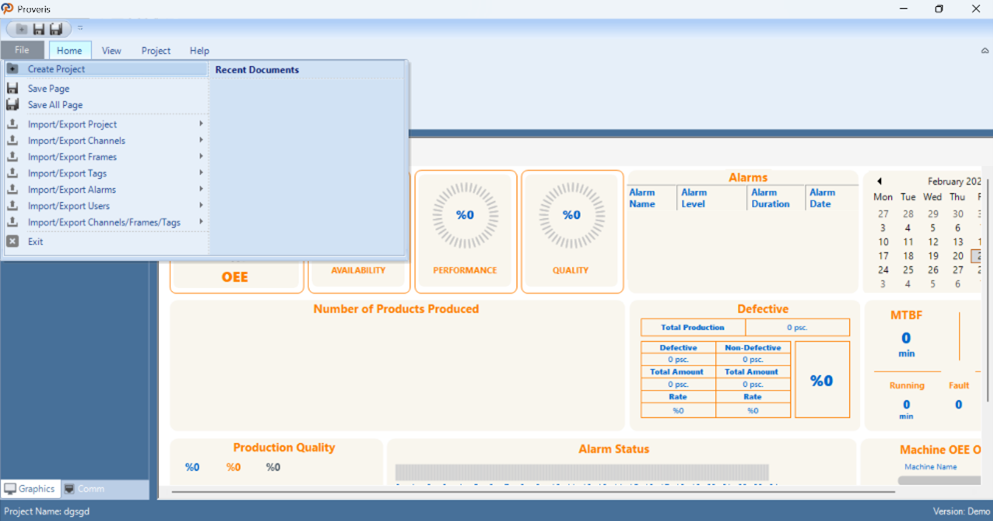This screenshot has height=521, width=993.
Task: Click the QUALITY %0 gauge
Action: (x=571, y=215)
